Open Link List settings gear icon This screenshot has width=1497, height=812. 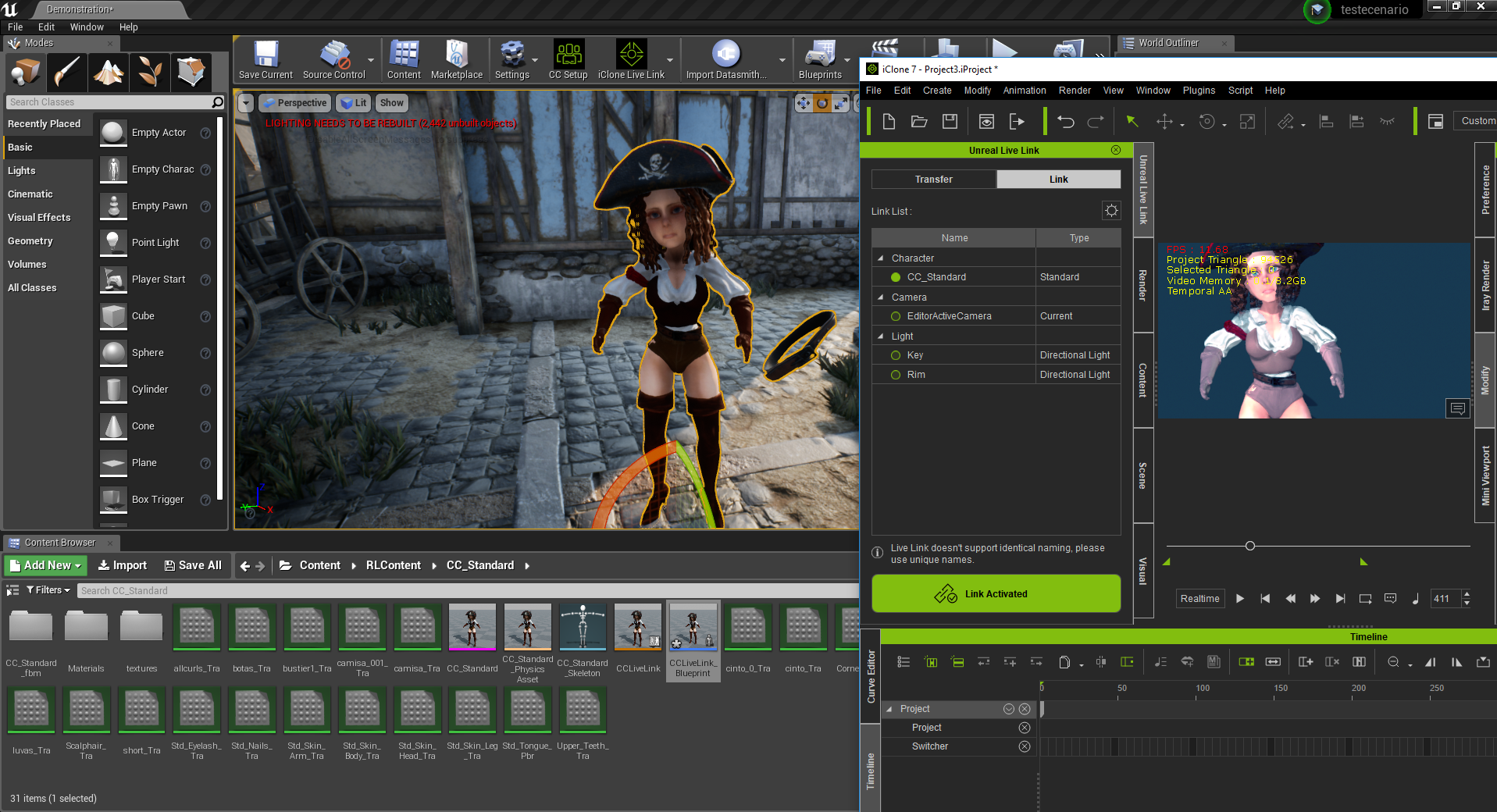click(x=1111, y=210)
